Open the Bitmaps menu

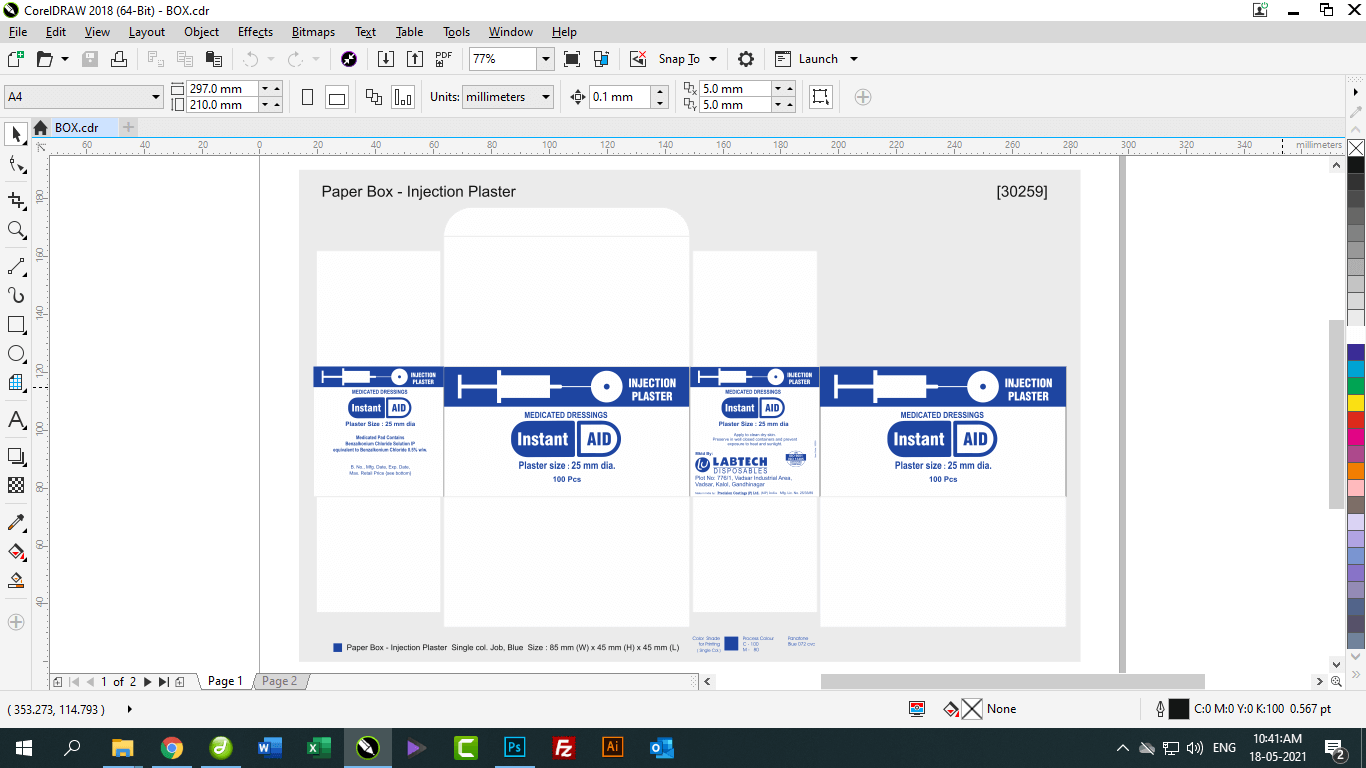(313, 32)
